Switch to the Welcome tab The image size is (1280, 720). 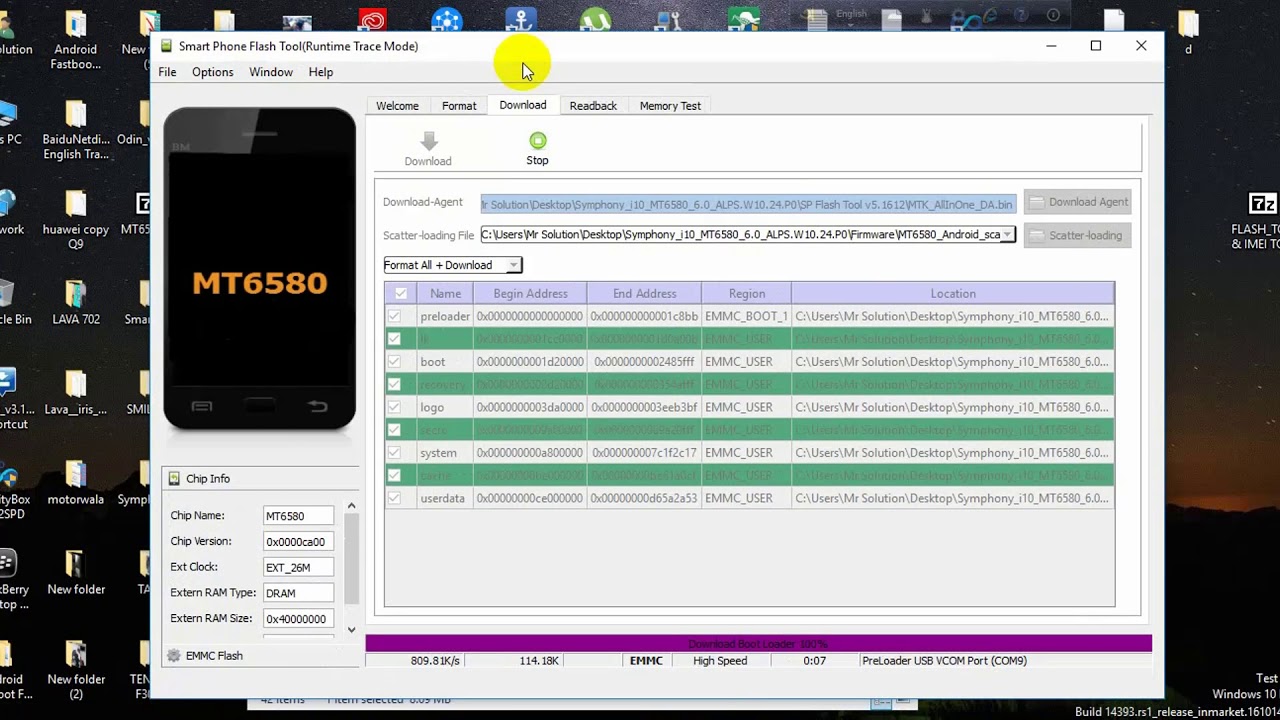(x=397, y=106)
